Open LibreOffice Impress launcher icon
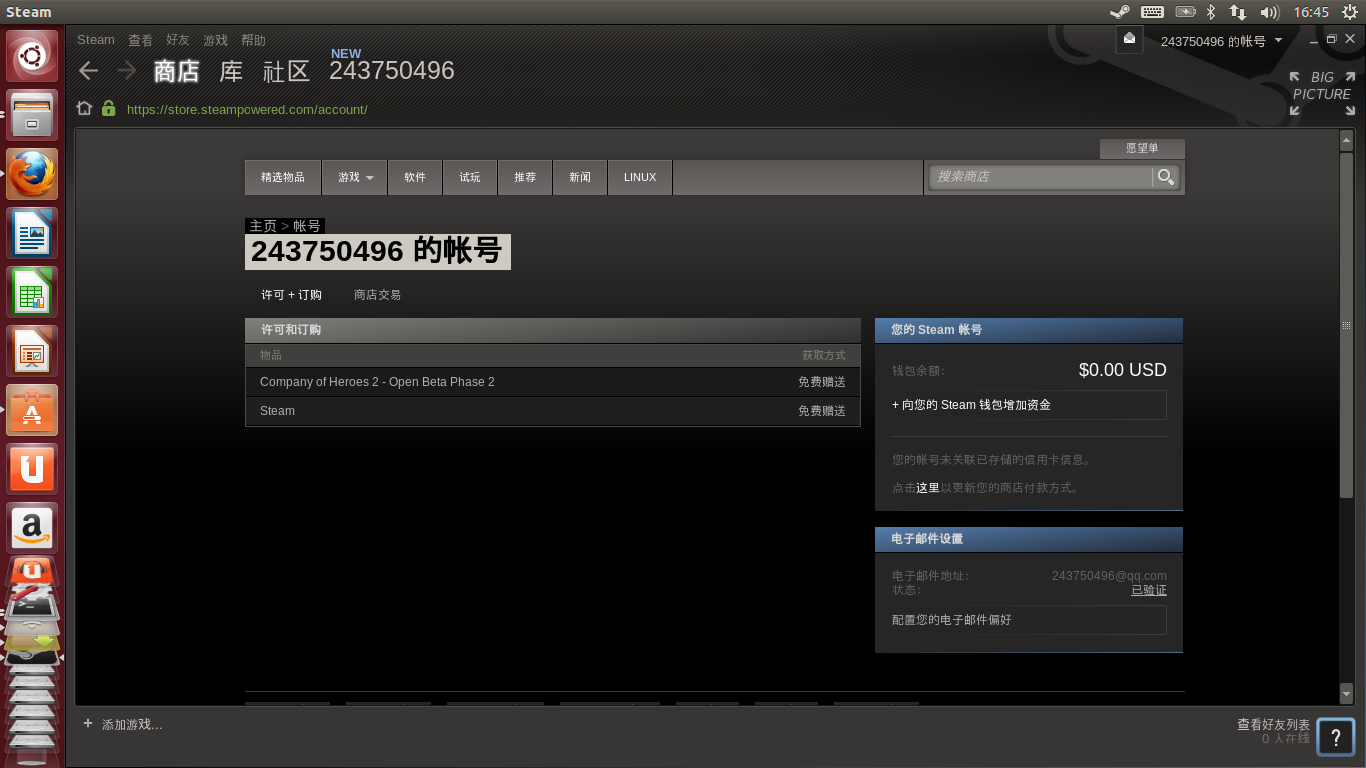This screenshot has height=768, width=1366. click(x=32, y=351)
